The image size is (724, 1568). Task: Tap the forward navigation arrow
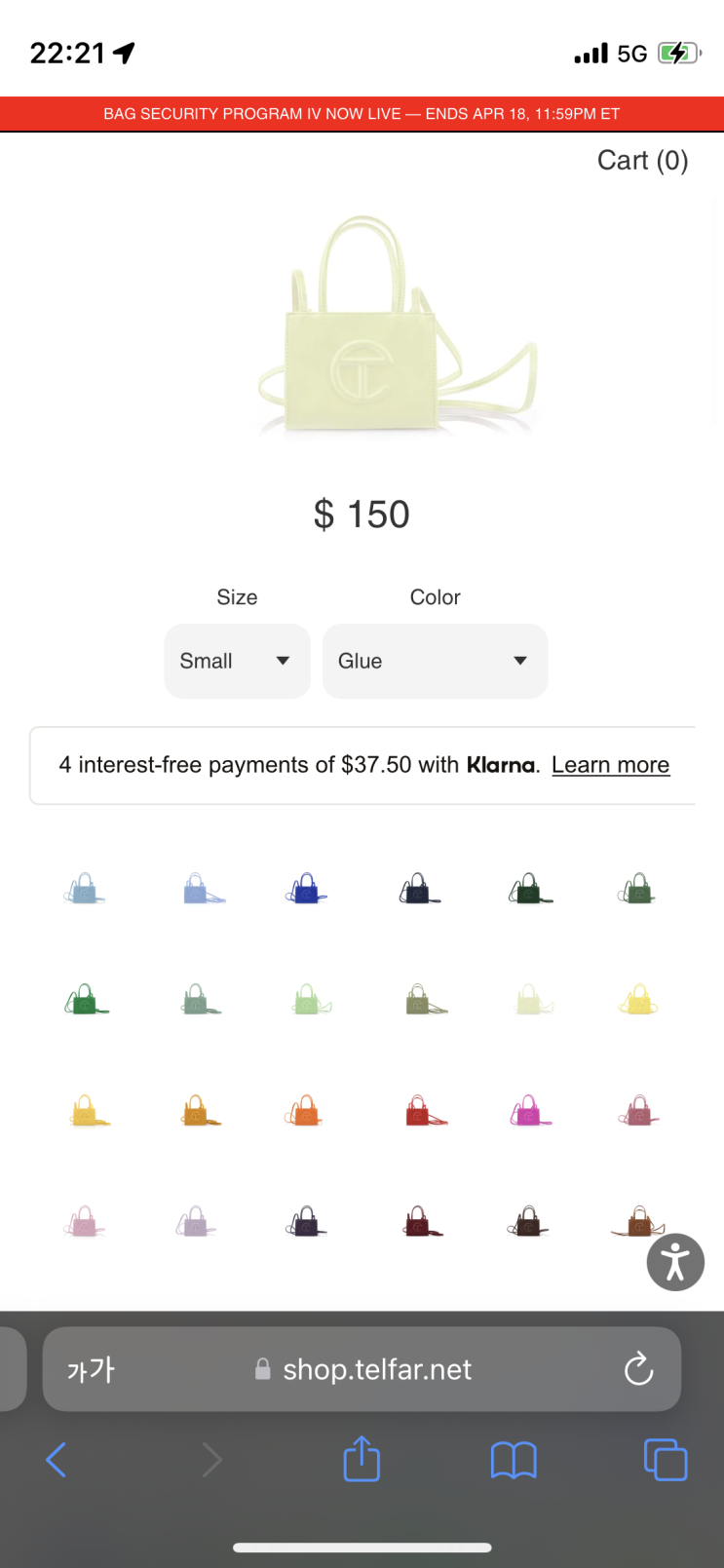click(x=211, y=1460)
